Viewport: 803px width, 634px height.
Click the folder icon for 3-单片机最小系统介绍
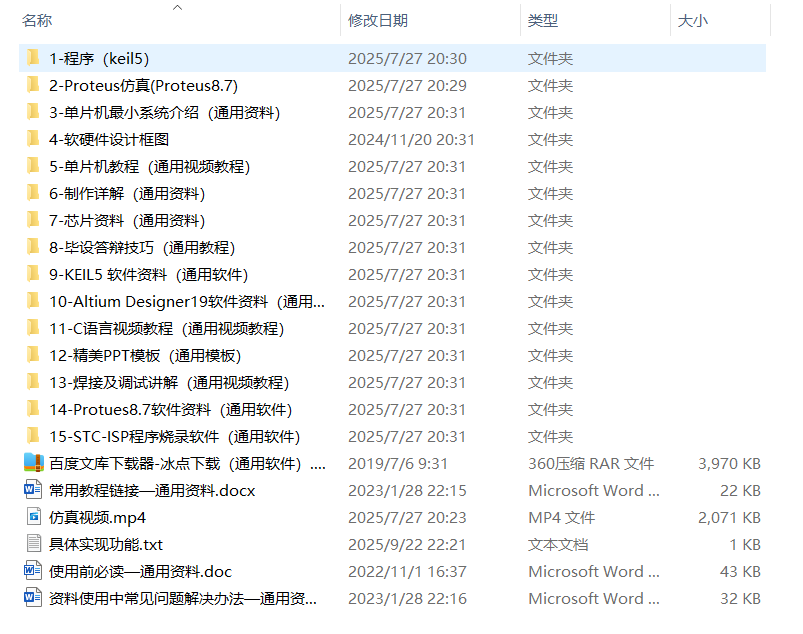tap(33, 112)
